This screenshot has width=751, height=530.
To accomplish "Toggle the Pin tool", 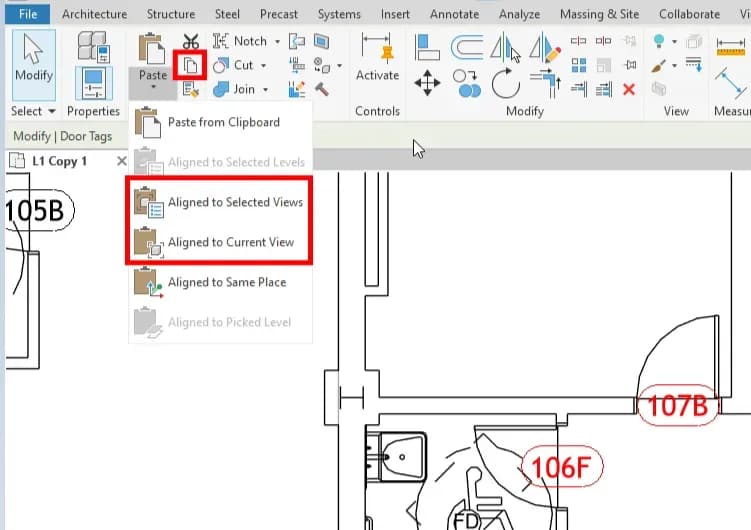I will [630, 65].
